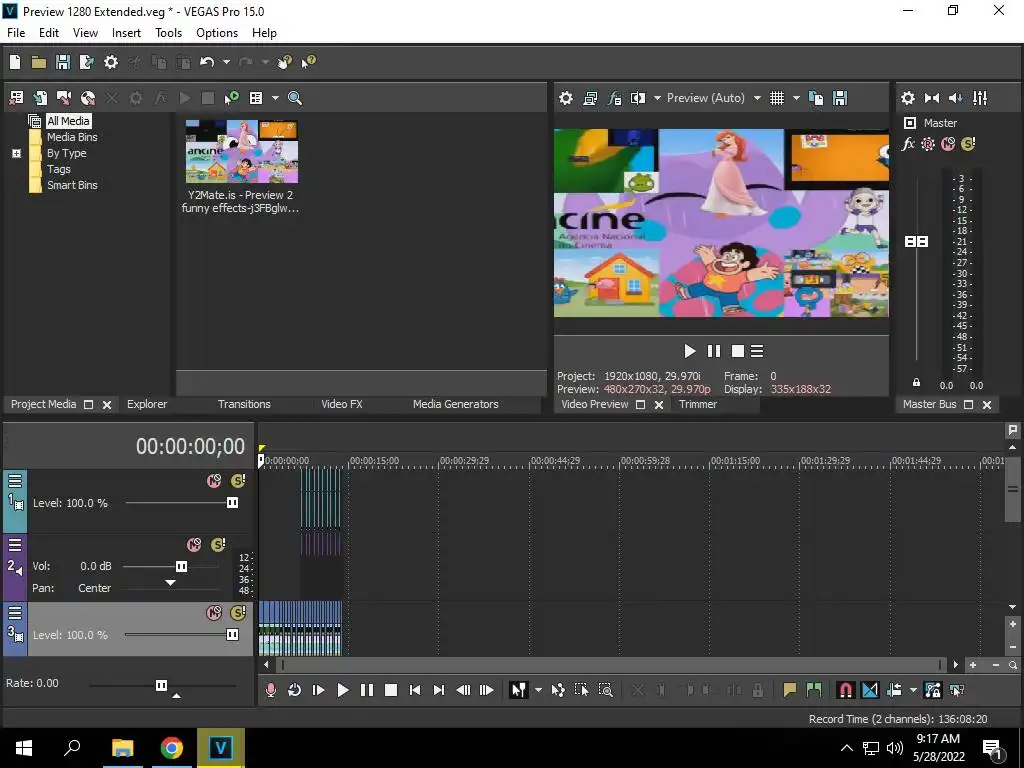Click the Extract Audio from CD icon

click(88, 98)
